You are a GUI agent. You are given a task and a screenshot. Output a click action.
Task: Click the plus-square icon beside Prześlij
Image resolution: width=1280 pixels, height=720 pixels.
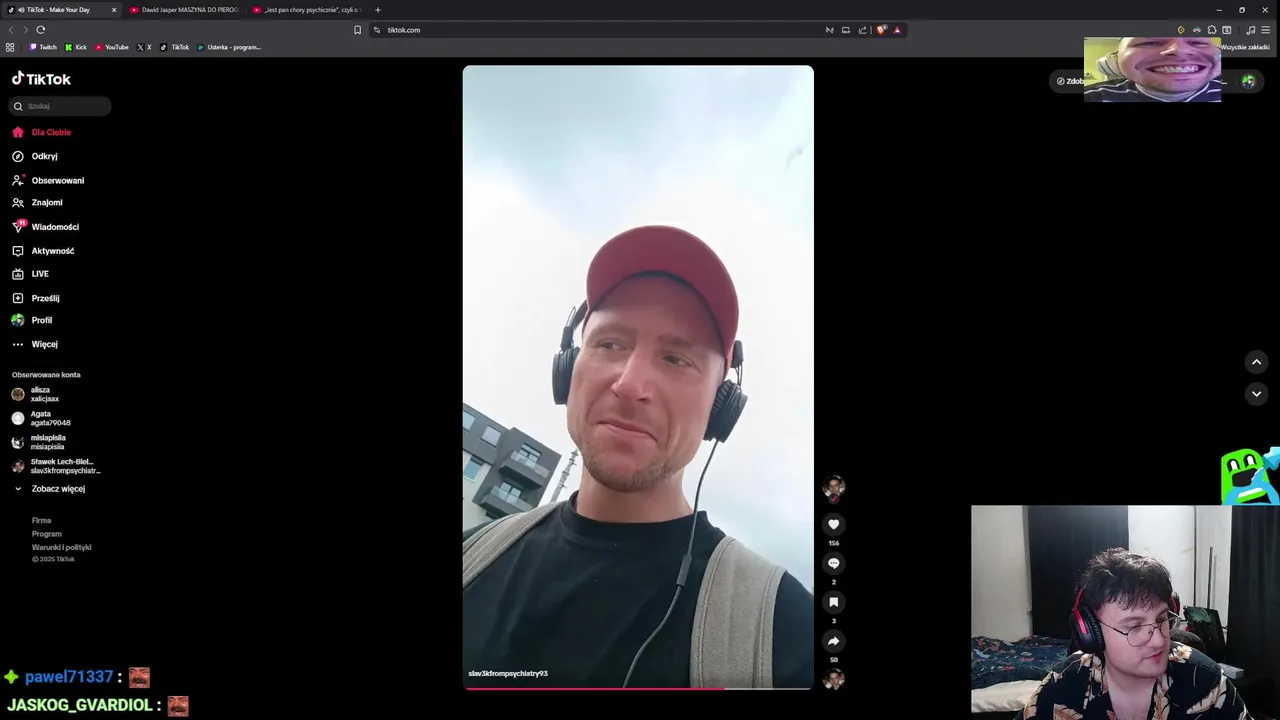(18, 298)
